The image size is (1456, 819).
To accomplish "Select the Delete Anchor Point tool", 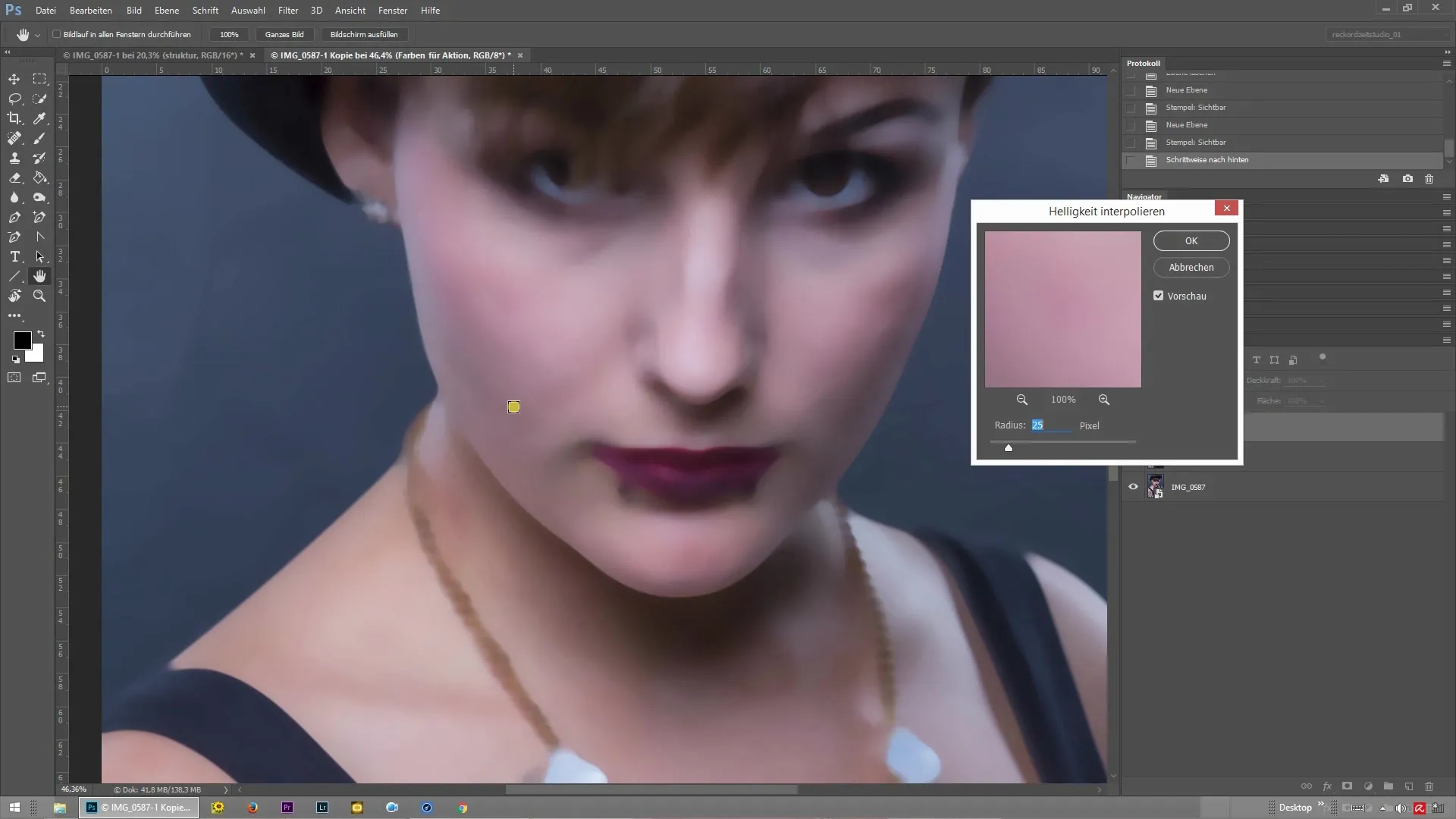I will coord(14,237).
